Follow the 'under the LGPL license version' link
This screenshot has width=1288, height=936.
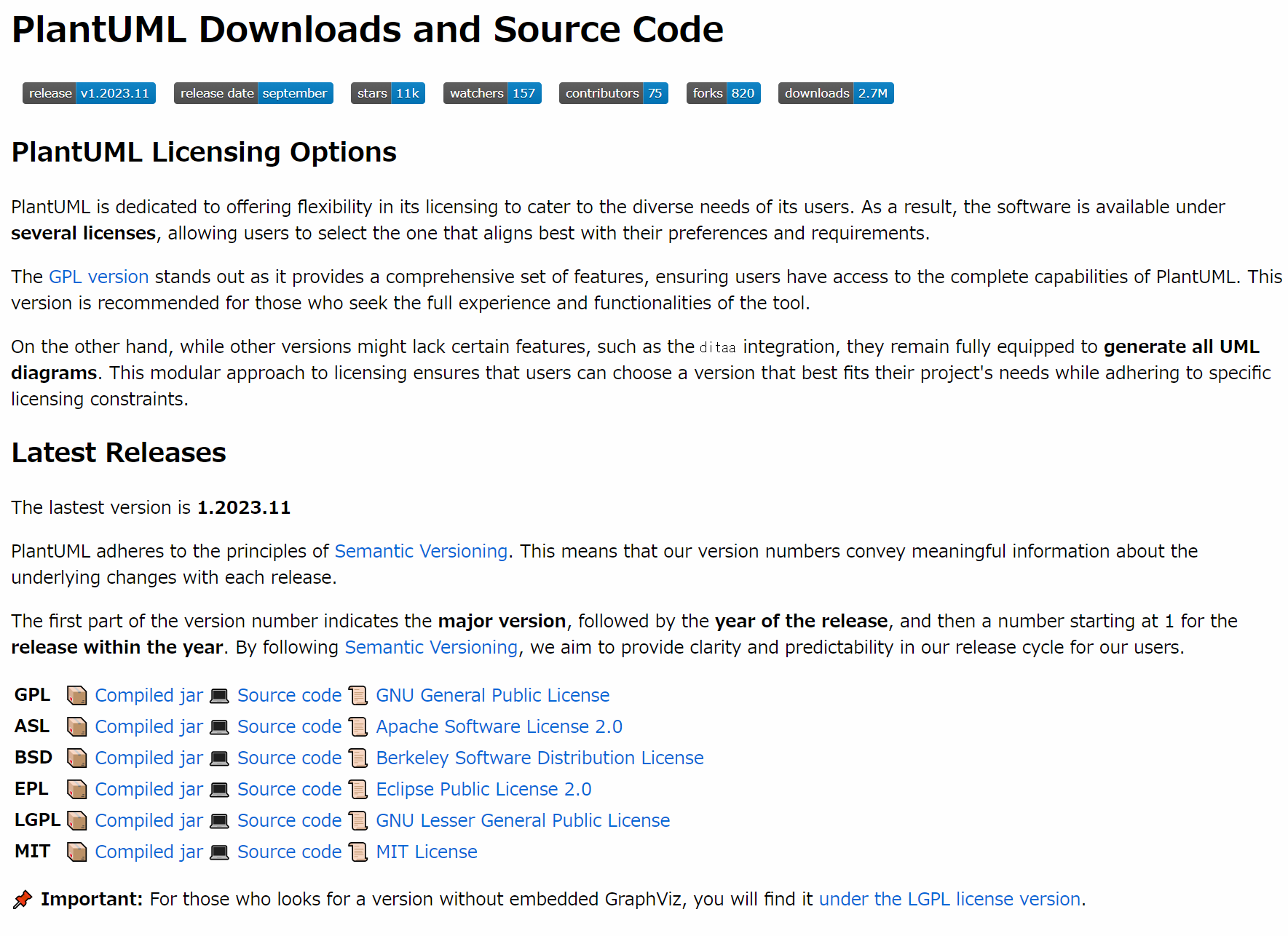[x=949, y=899]
